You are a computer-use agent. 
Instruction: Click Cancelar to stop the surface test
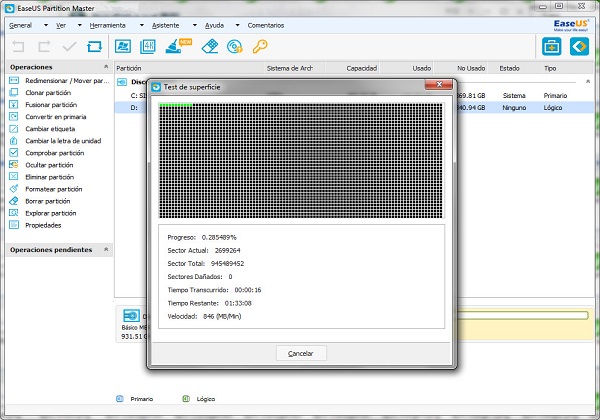click(301, 353)
